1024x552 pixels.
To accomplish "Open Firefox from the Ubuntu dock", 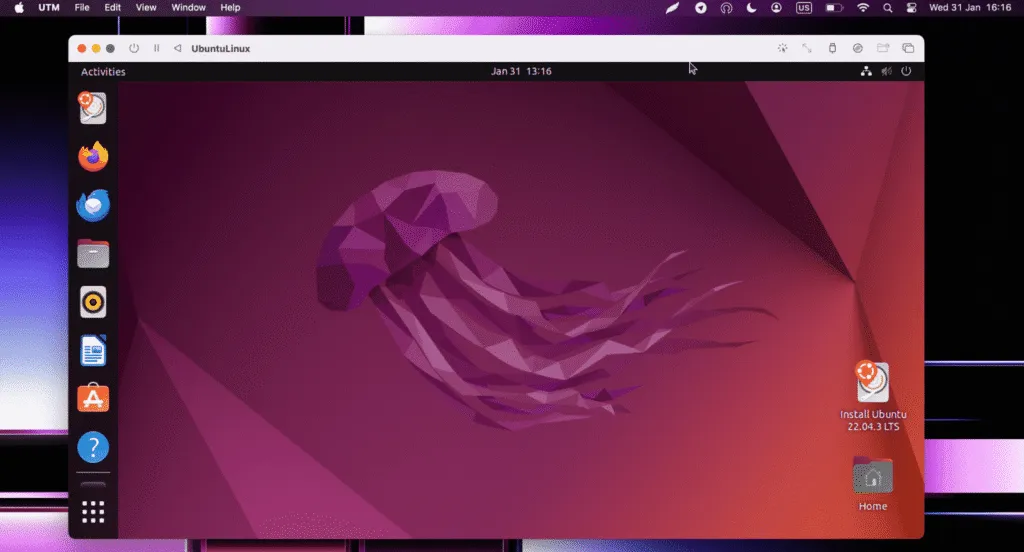I will pos(93,157).
